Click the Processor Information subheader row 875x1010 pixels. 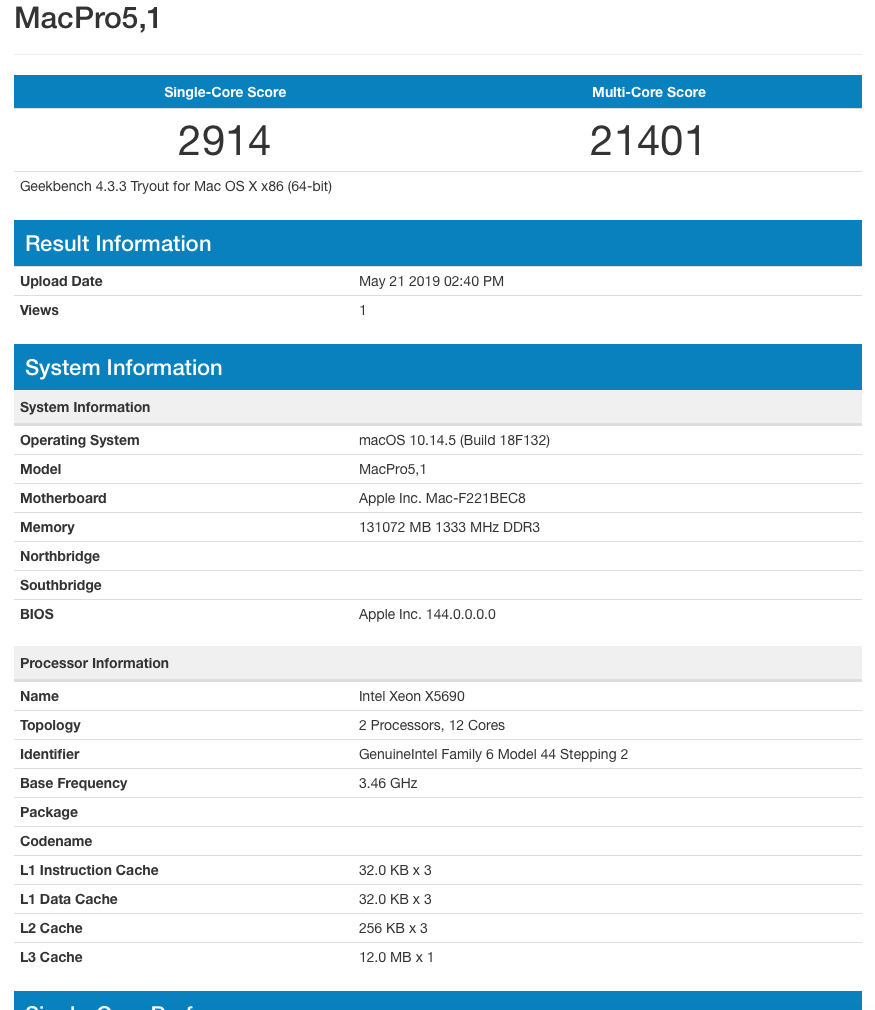click(438, 663)
